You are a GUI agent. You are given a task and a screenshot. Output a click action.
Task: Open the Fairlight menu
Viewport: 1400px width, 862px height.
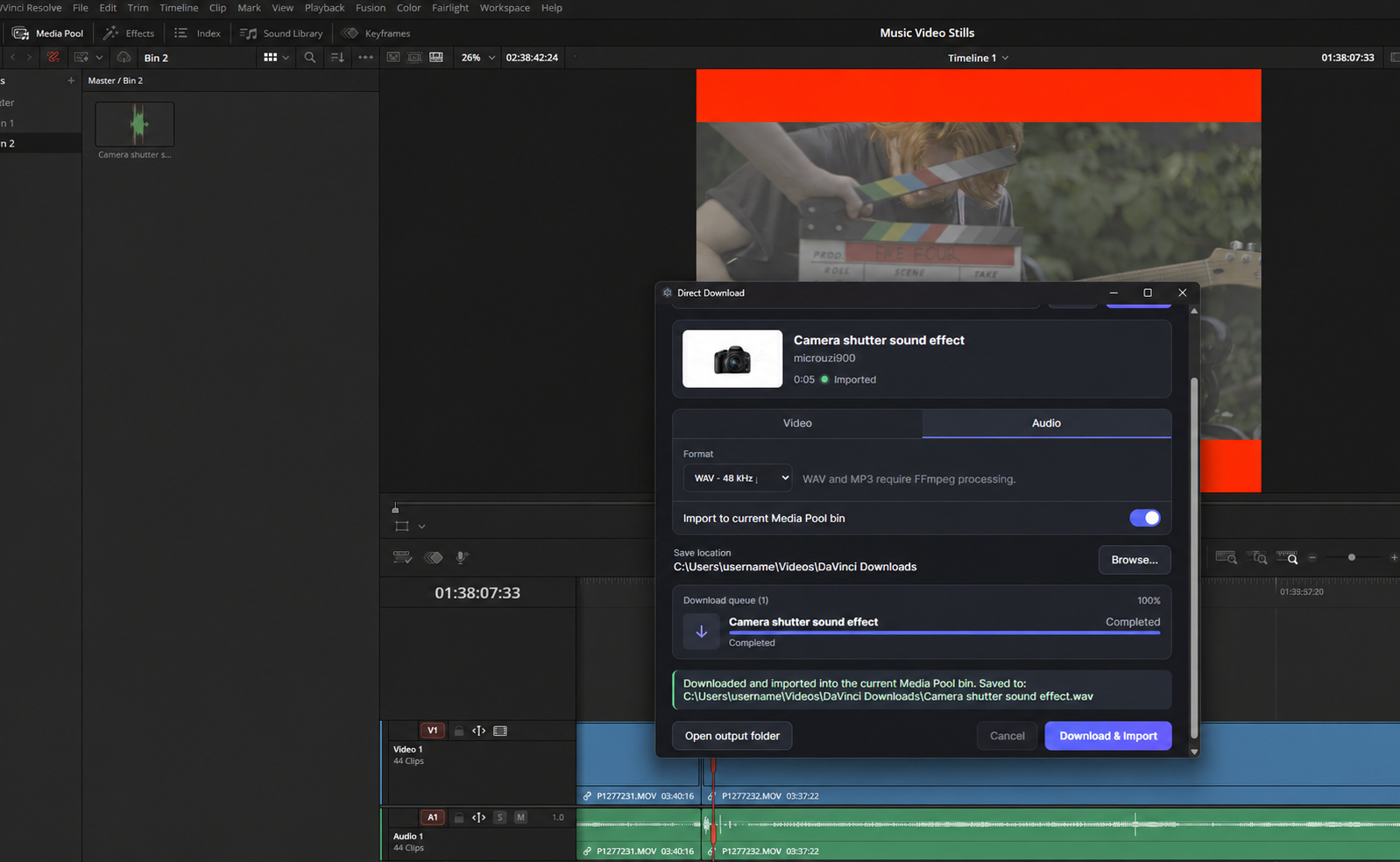(450, 8)
